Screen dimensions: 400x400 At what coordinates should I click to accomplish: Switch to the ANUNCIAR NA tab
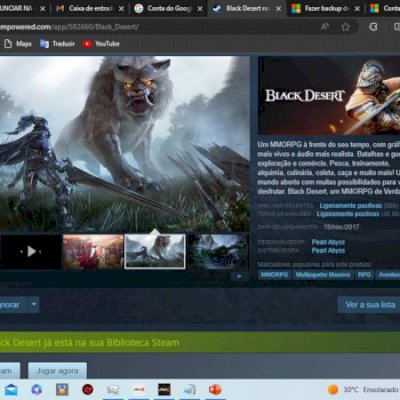pos(20,8)
